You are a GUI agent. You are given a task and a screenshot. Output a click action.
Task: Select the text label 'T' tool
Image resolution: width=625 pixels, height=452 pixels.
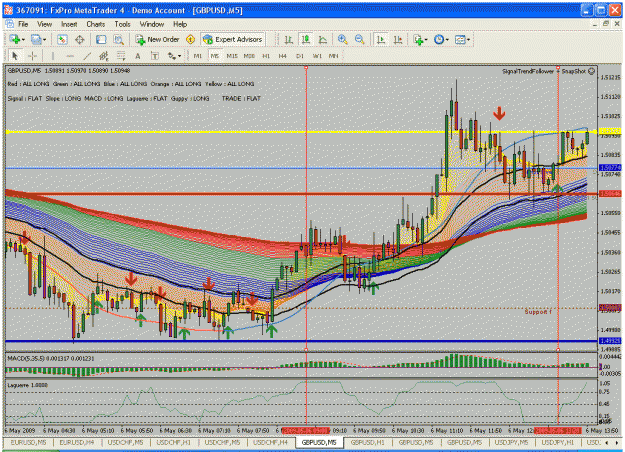coord(155,56)
